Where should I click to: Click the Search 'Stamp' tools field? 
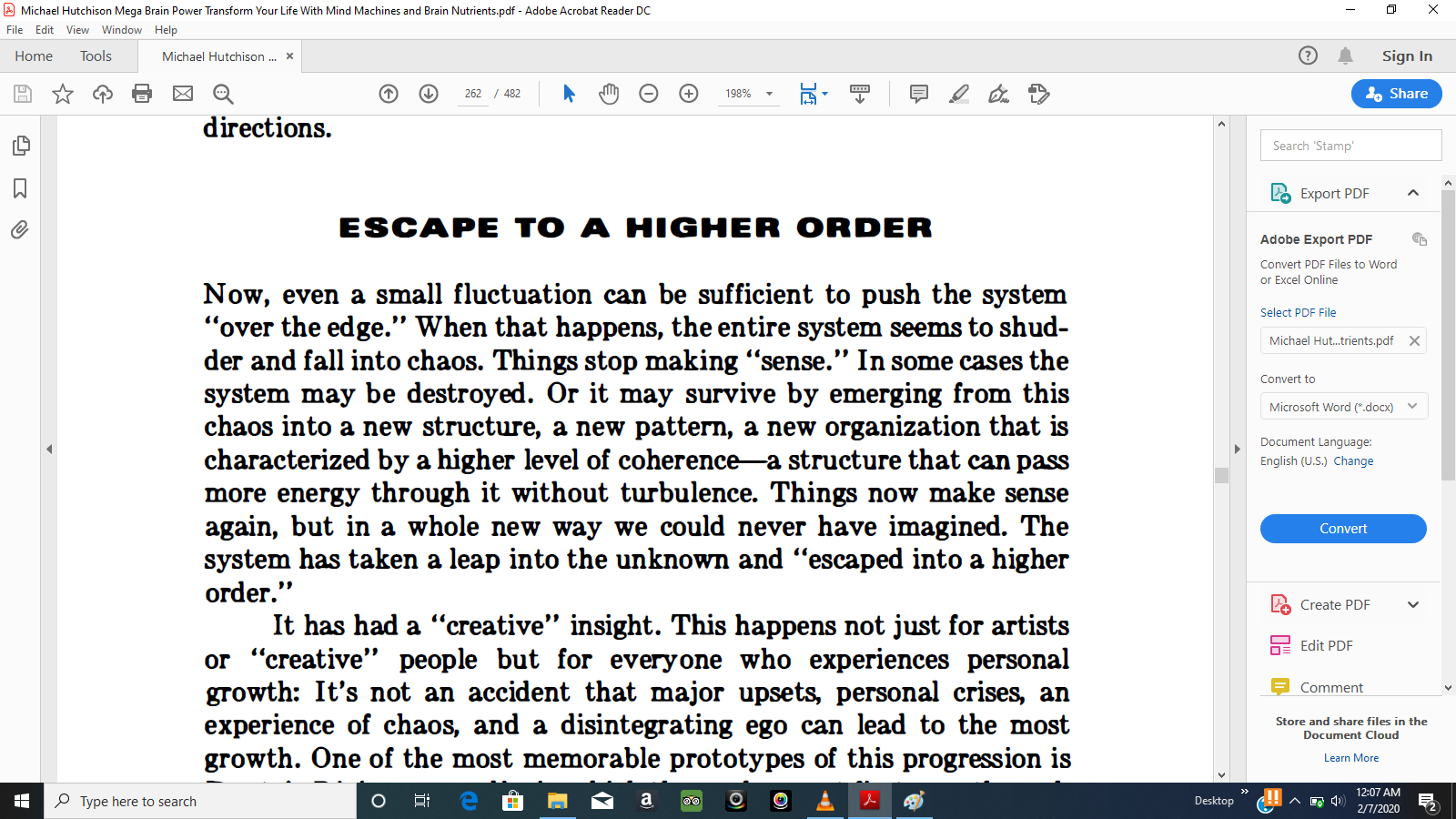(1350, 146)
